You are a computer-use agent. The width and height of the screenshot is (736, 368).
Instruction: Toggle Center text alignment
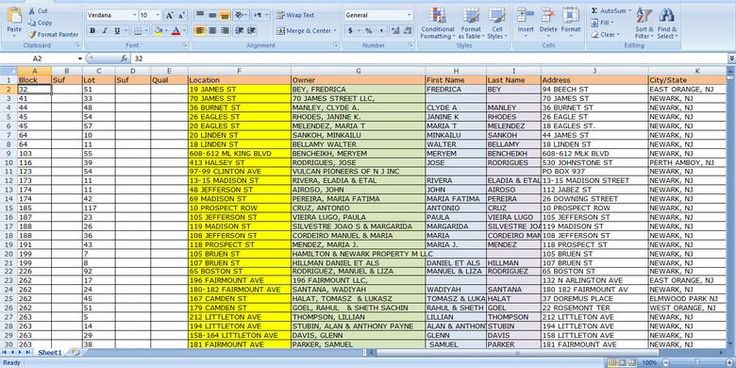click(x=212, y=31)
